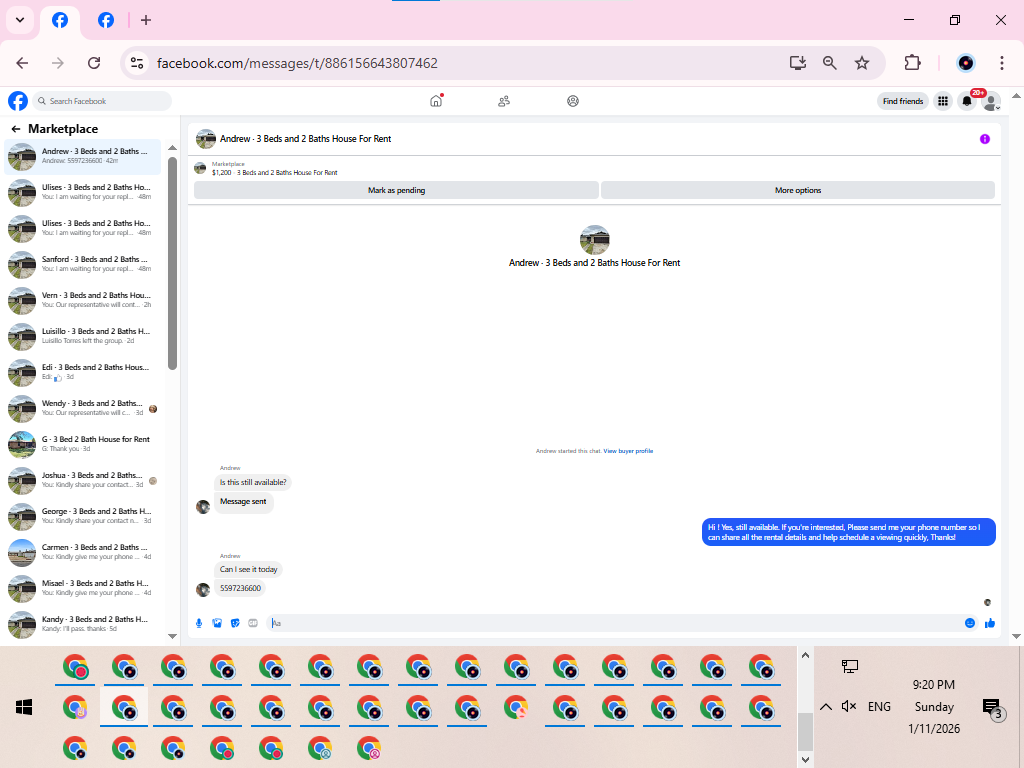
Task: Click browser back arrow
Action: click(22, 63)
